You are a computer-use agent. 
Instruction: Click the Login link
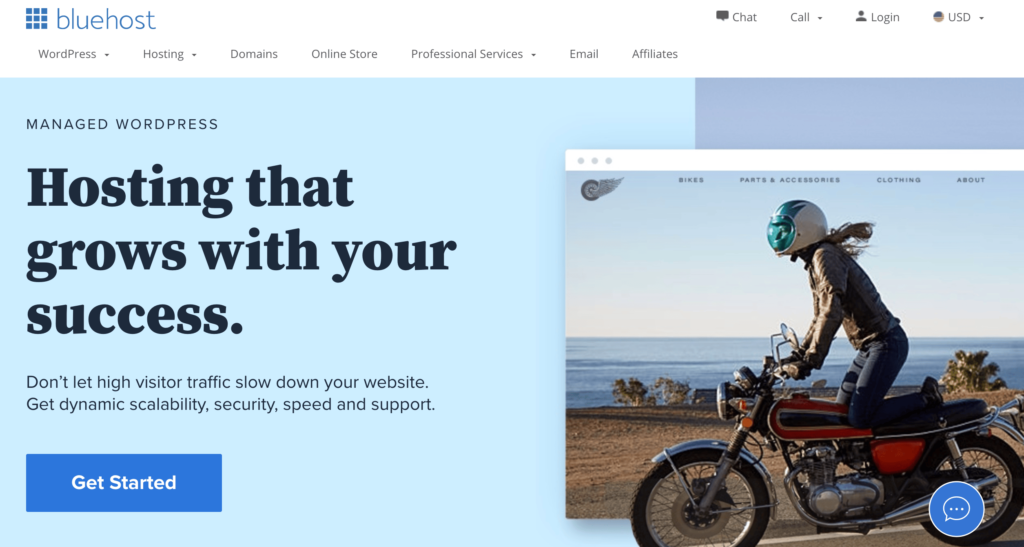885,18
